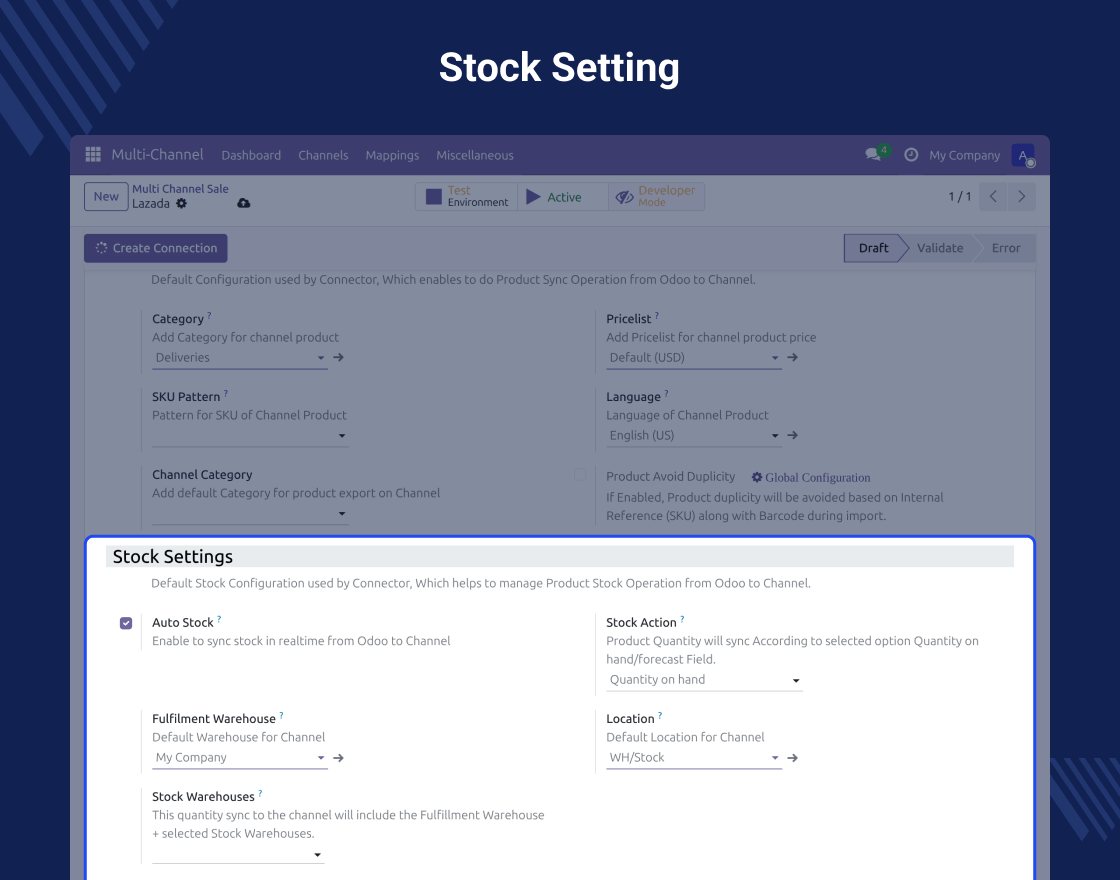The width and height of the screenshot is (1120, 880).
Task: Show help tooltip for Stock Warehouses
Action: (260, 793)
